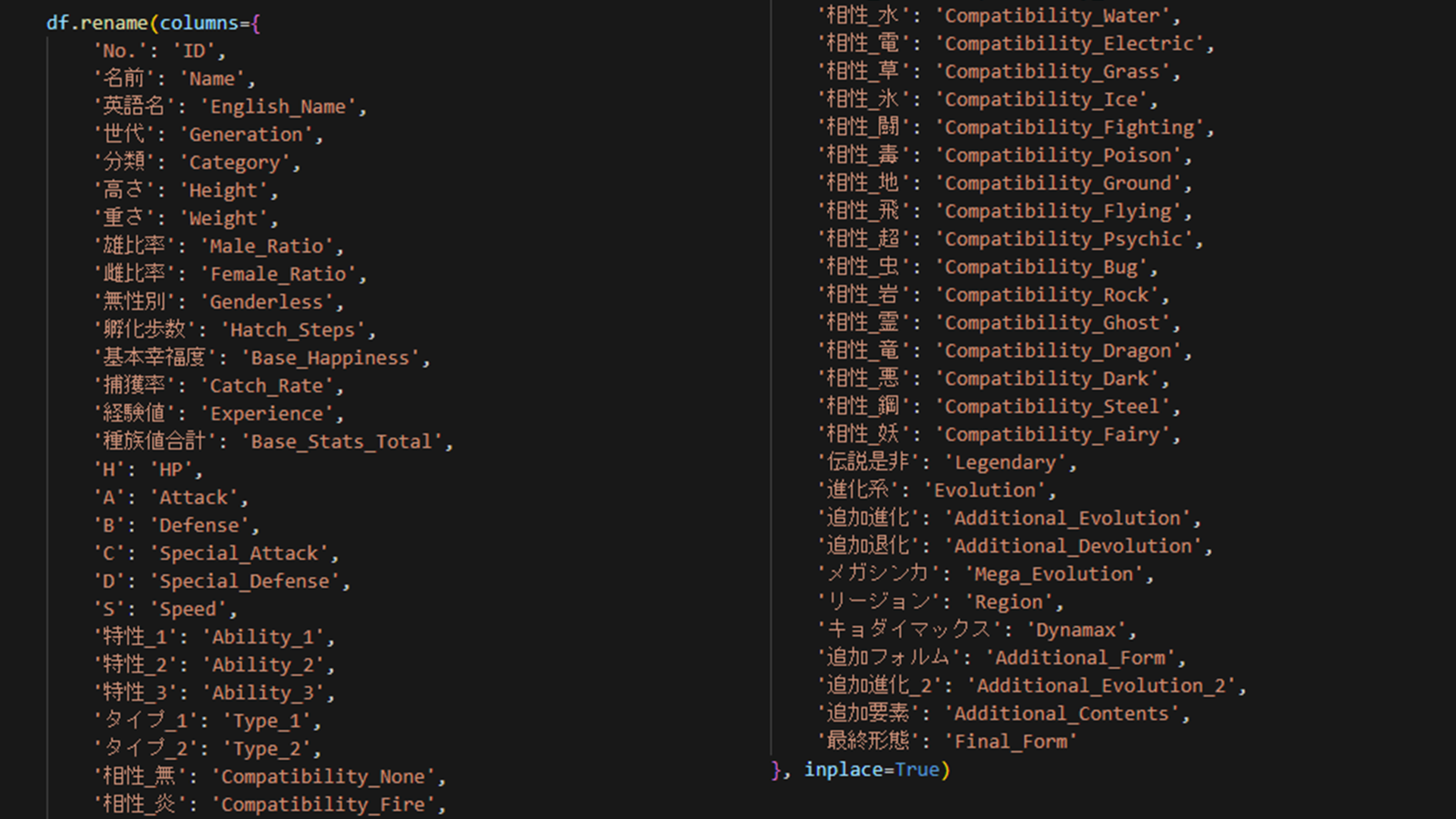Viewport: 1456px width, 819px height.
Task: Select the 'Type_1' value
Action: tap(267, 721)
